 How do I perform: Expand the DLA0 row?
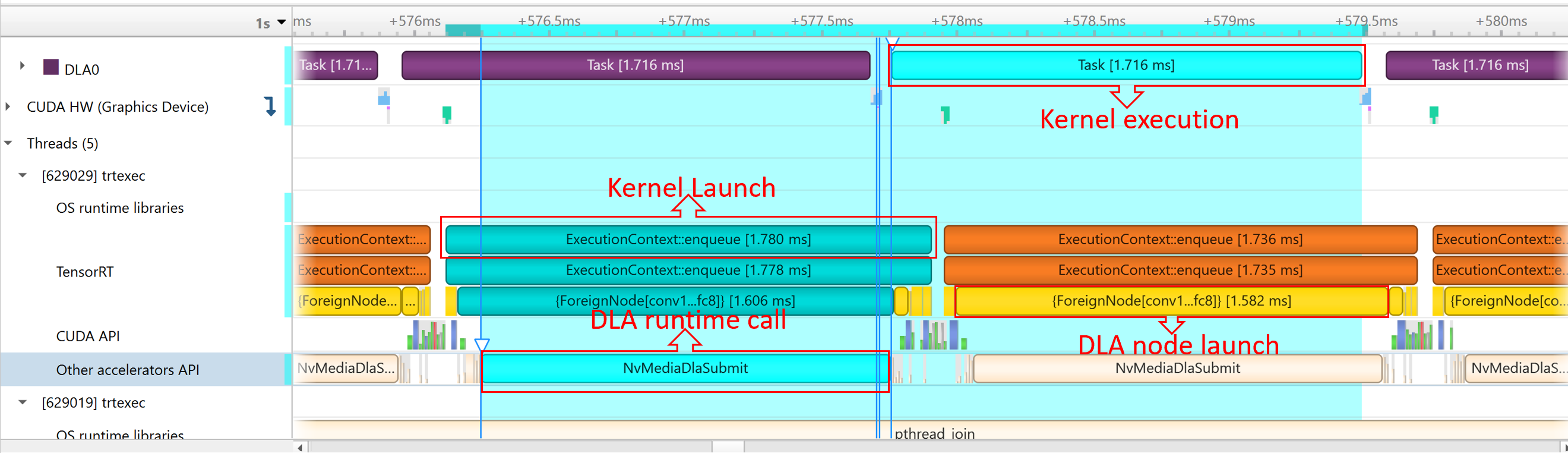[23, 65]
